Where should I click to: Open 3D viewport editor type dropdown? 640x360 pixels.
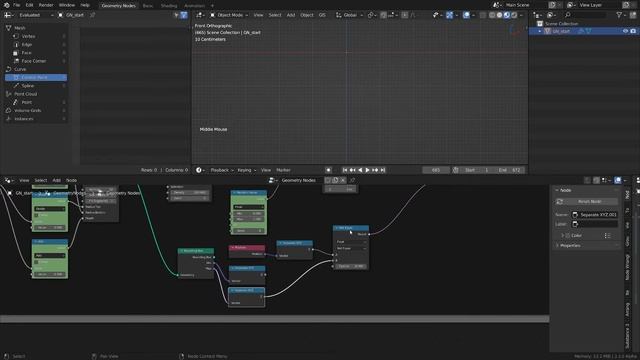tap(200, 15)
